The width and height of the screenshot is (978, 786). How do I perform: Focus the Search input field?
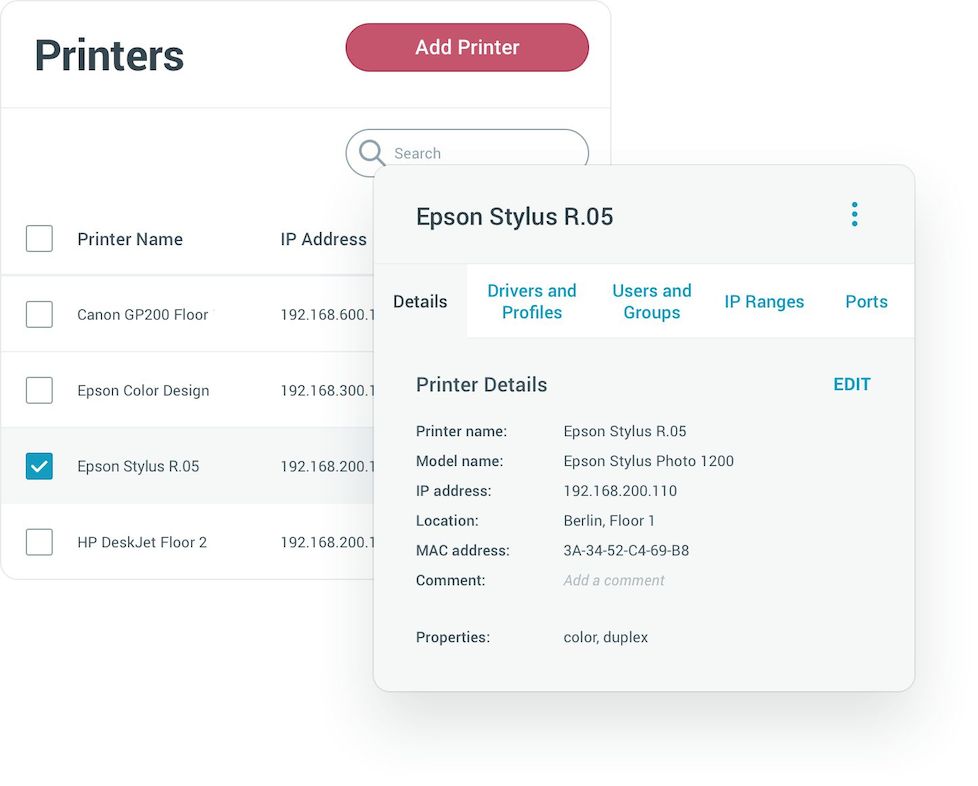coord(467,153)
